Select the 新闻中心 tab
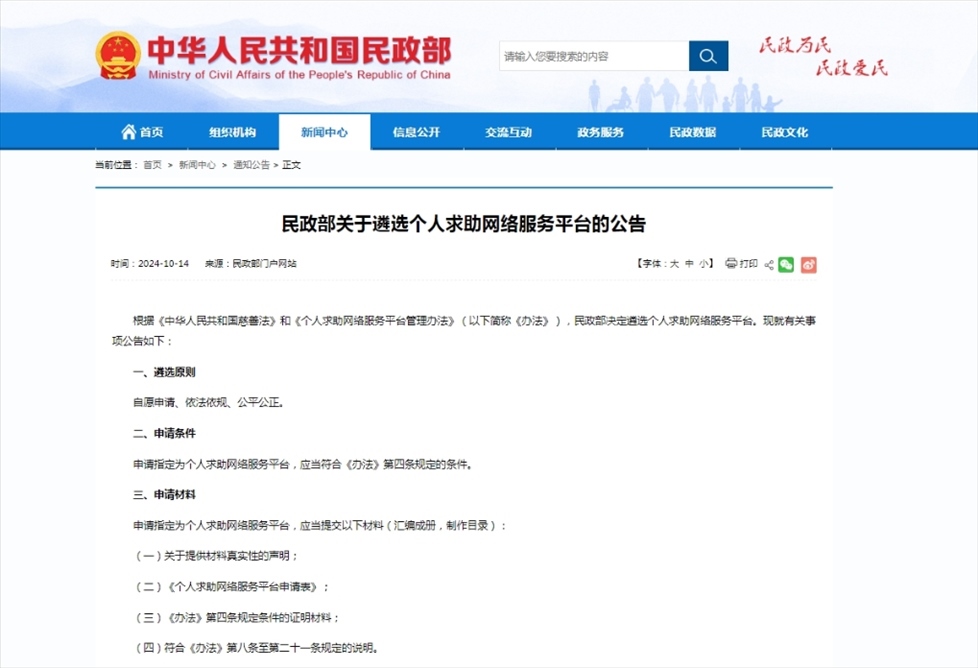978x668 pixels. click(324, 132)
